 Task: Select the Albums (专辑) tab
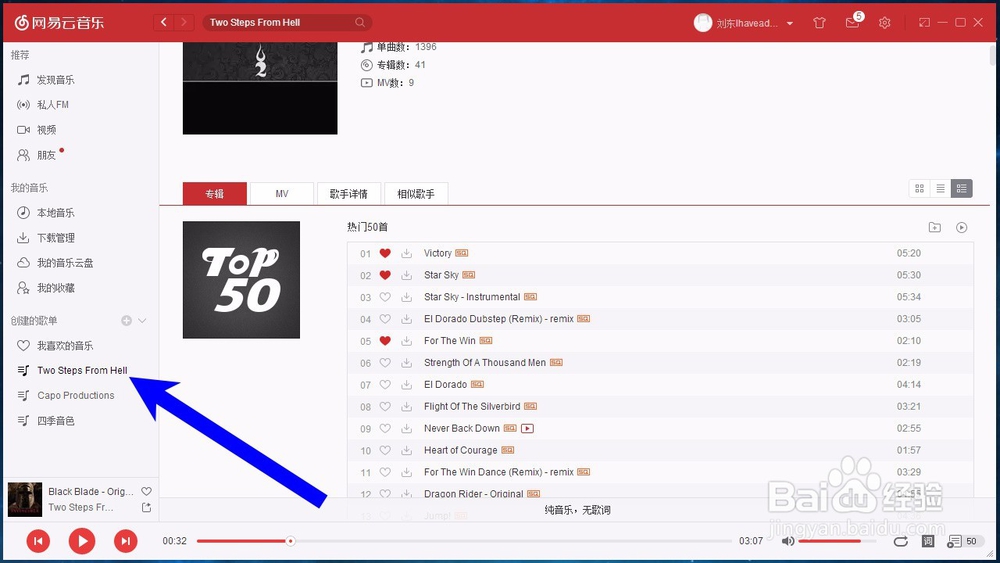coord(215,194)
